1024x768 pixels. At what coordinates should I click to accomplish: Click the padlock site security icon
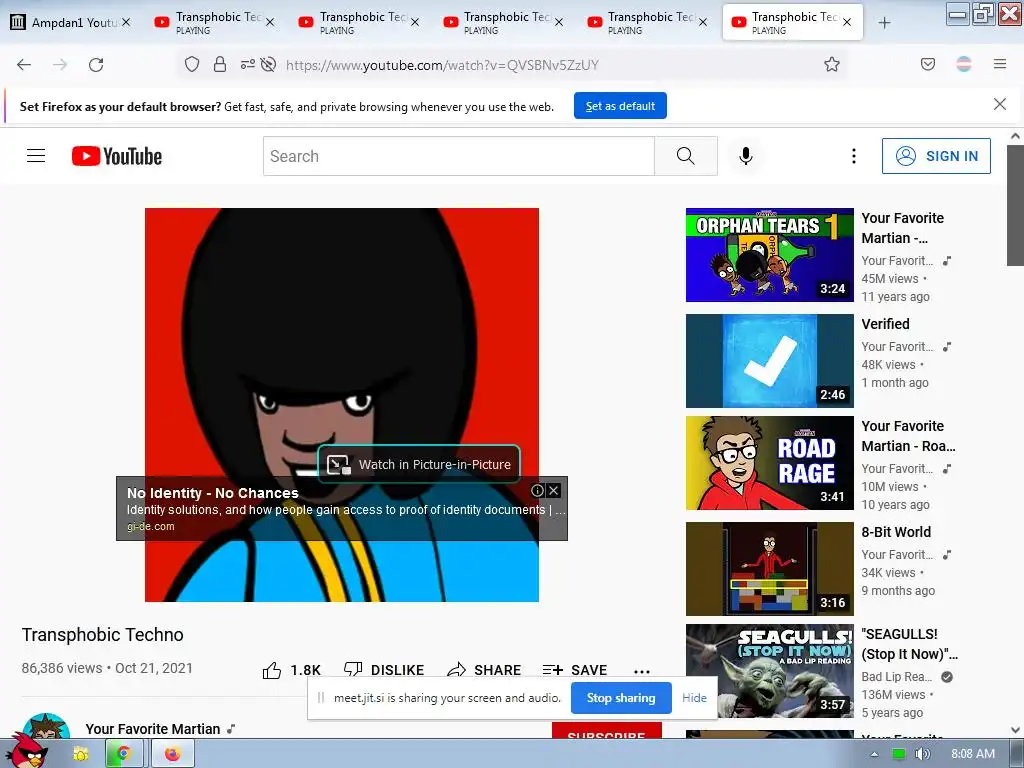pos(220,64)
